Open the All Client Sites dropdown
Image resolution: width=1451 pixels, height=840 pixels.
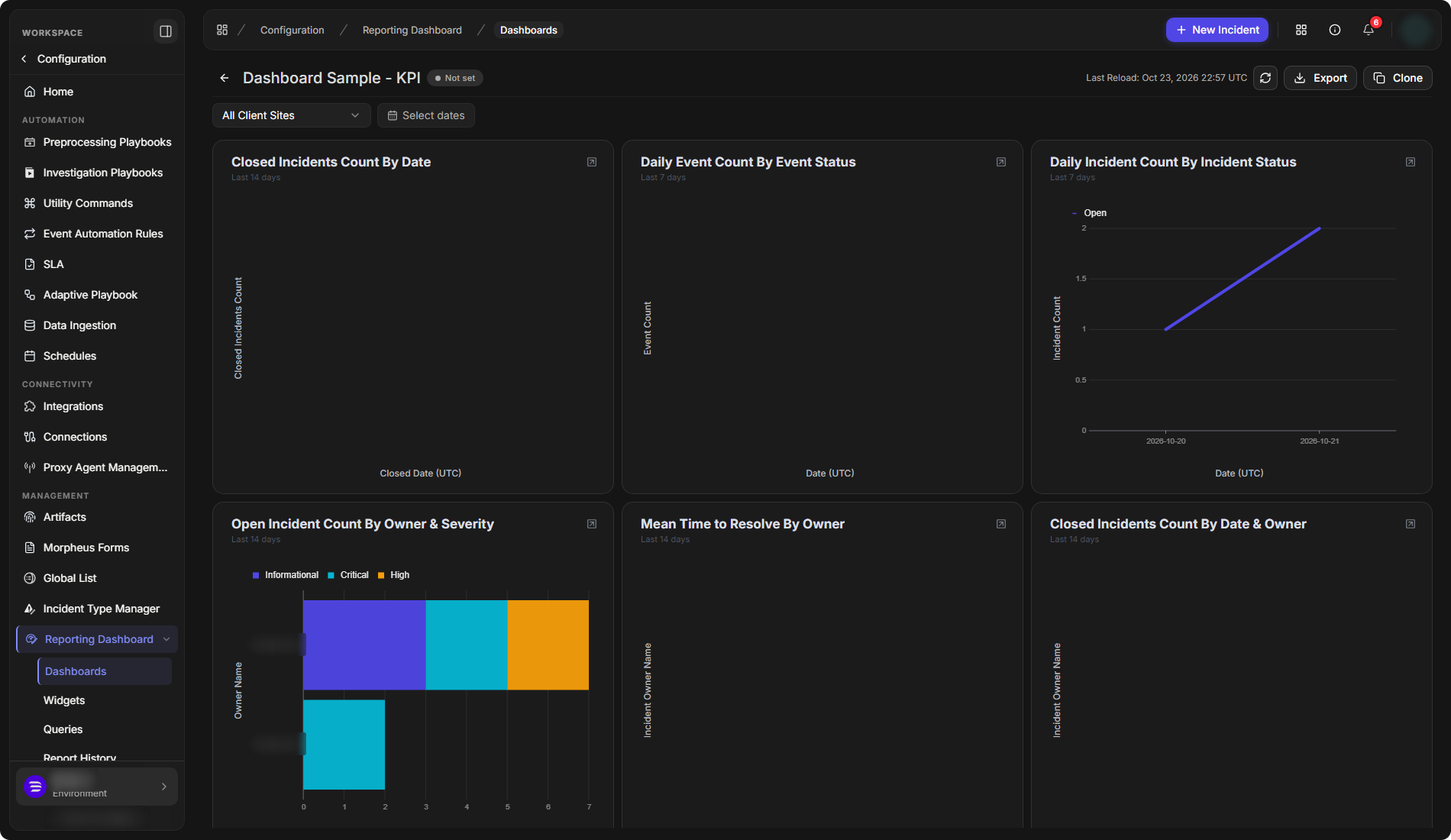click(291, 115)
